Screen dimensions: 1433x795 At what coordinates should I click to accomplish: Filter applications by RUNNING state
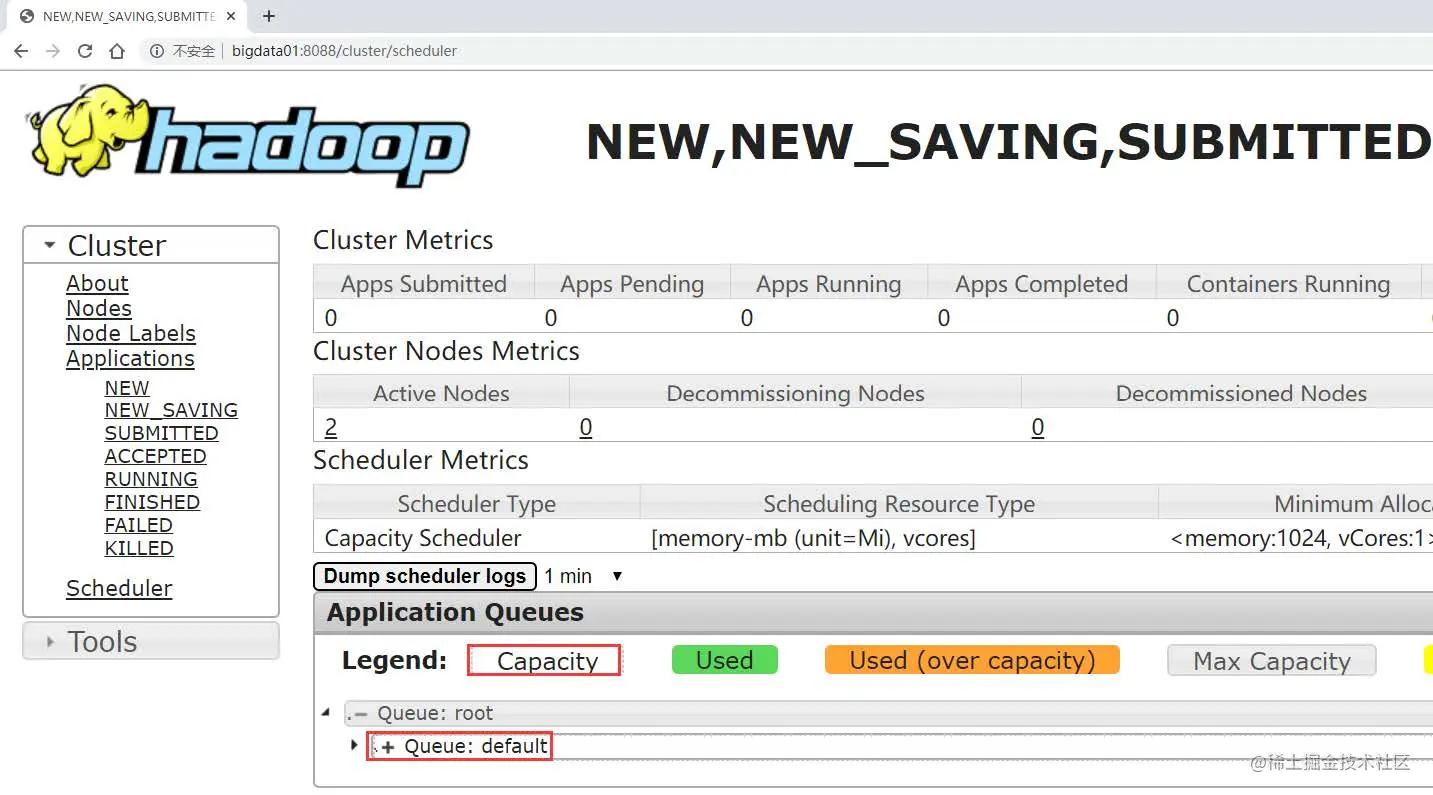click(x=151, y=480)
